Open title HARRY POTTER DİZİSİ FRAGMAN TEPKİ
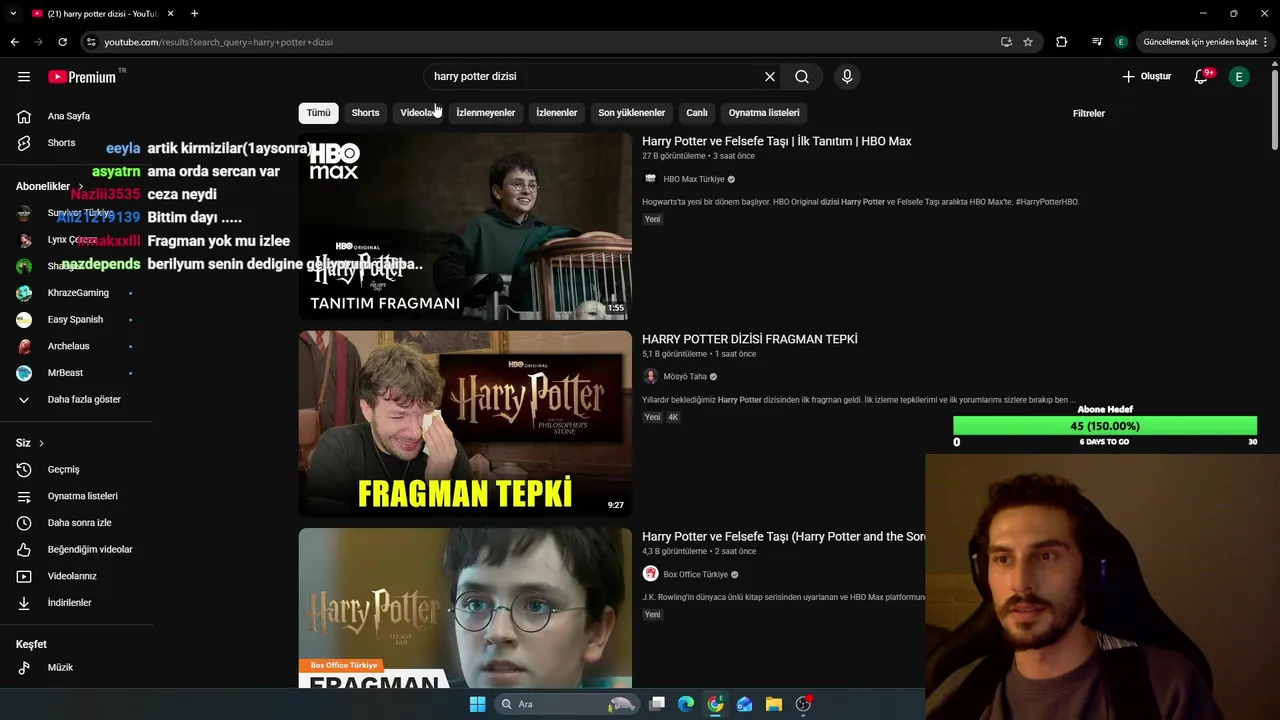 (x=750, y=340)
